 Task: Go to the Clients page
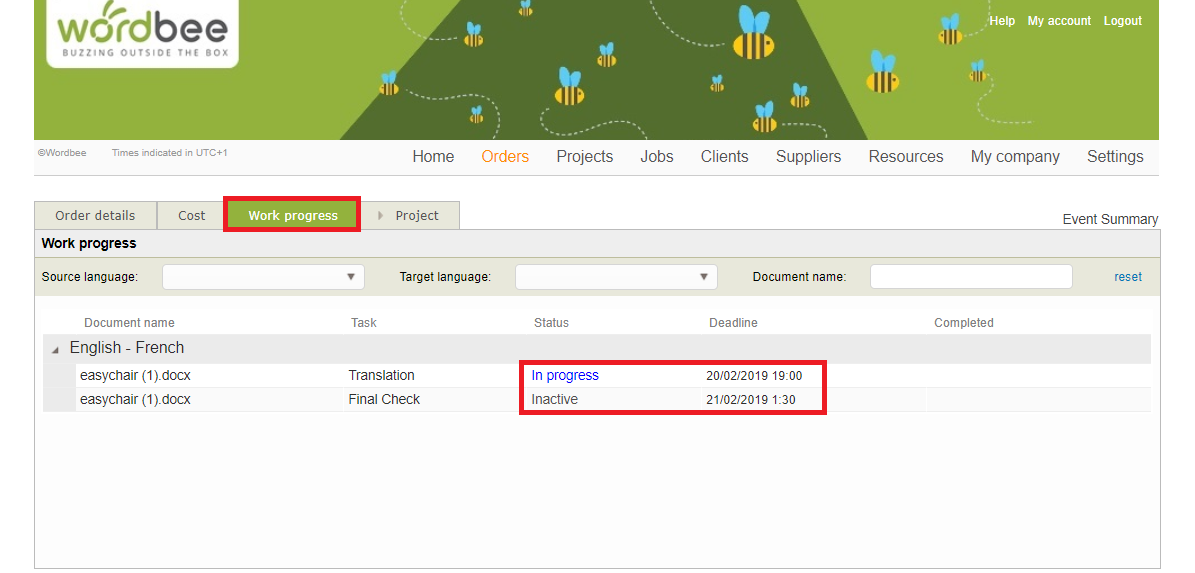point(724,157)
